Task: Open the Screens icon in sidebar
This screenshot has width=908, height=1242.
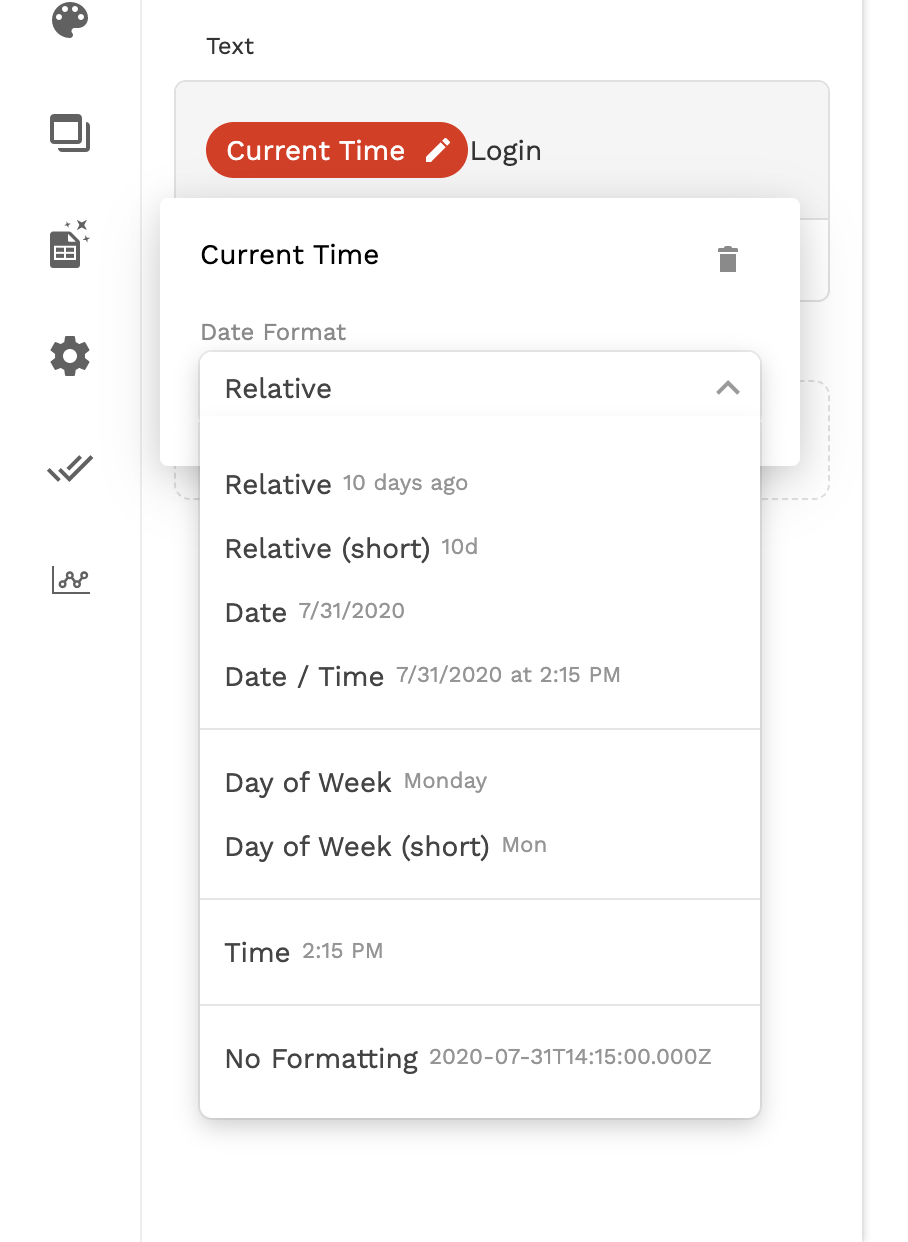Action: (70, 134)
